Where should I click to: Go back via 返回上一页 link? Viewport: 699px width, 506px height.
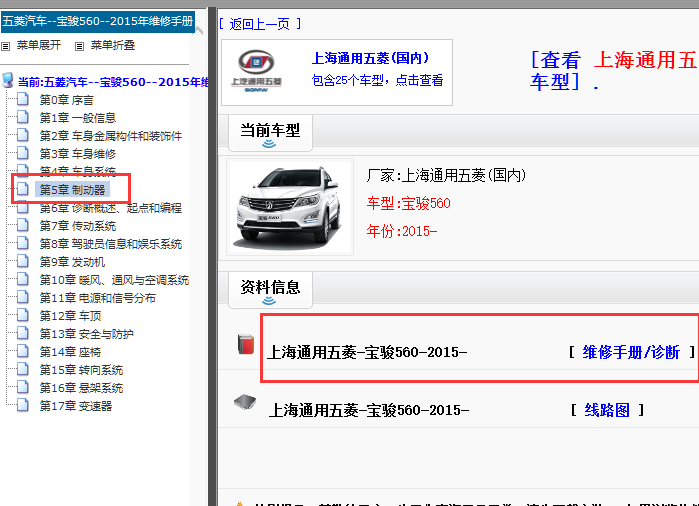point(260,24)
